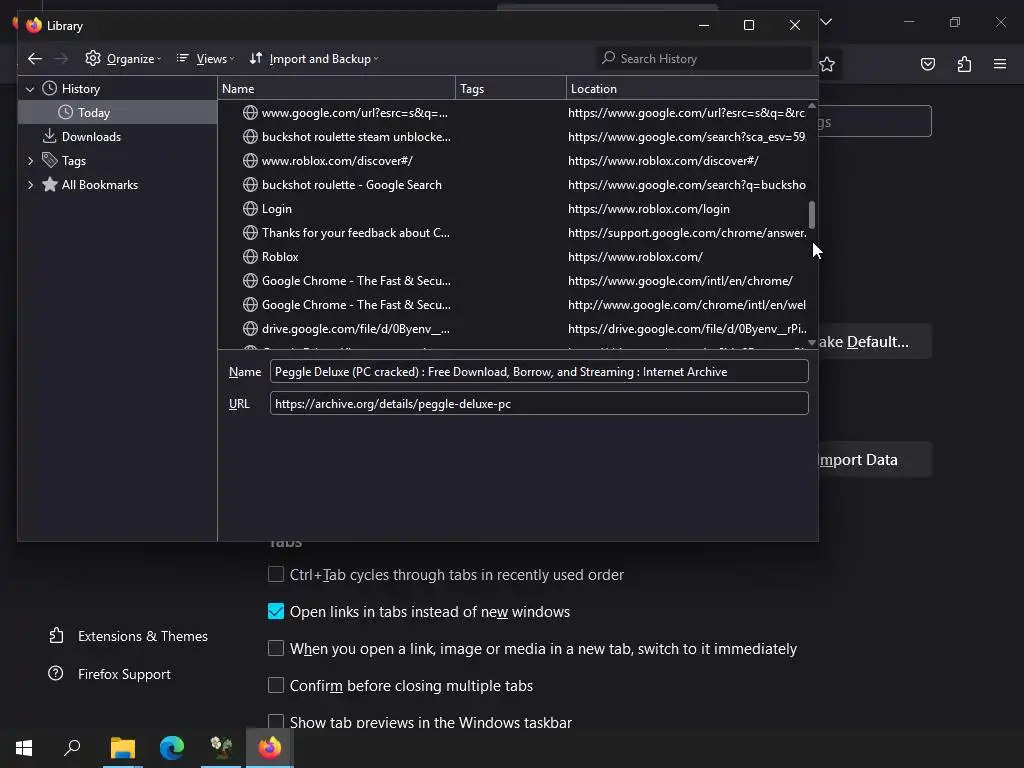Enable switch to new tab immediately checkbox

(276, 648)
